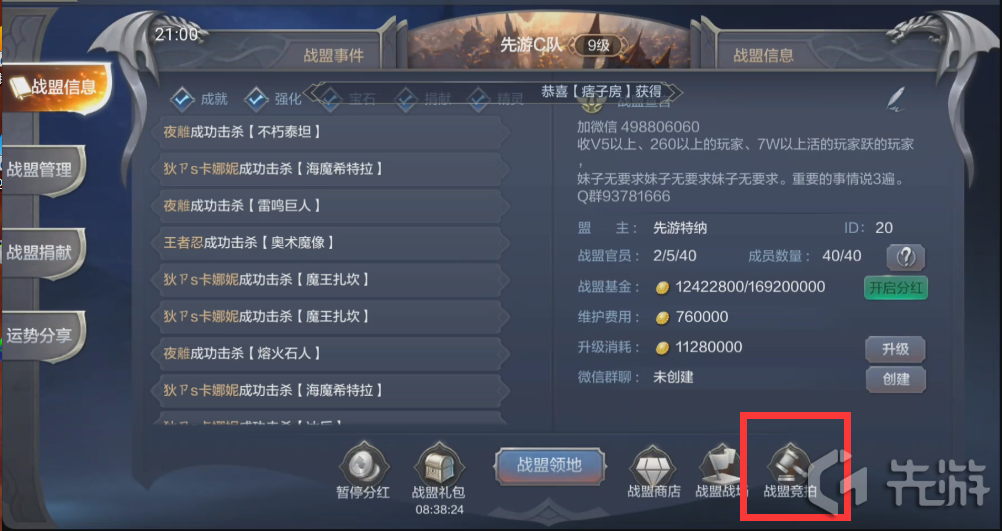Toggle the 成就 filter checkbox
This screenshot has width=1002, height=531.
pyautogui.click(x=182, y=98)
